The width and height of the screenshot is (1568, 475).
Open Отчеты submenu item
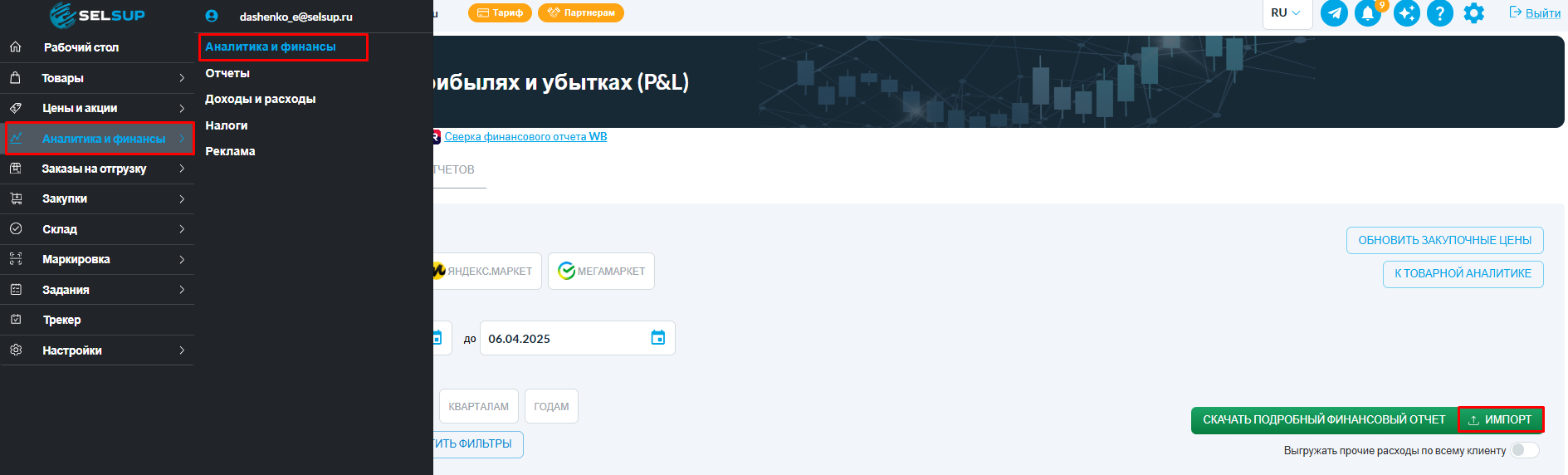click(227, 73)
